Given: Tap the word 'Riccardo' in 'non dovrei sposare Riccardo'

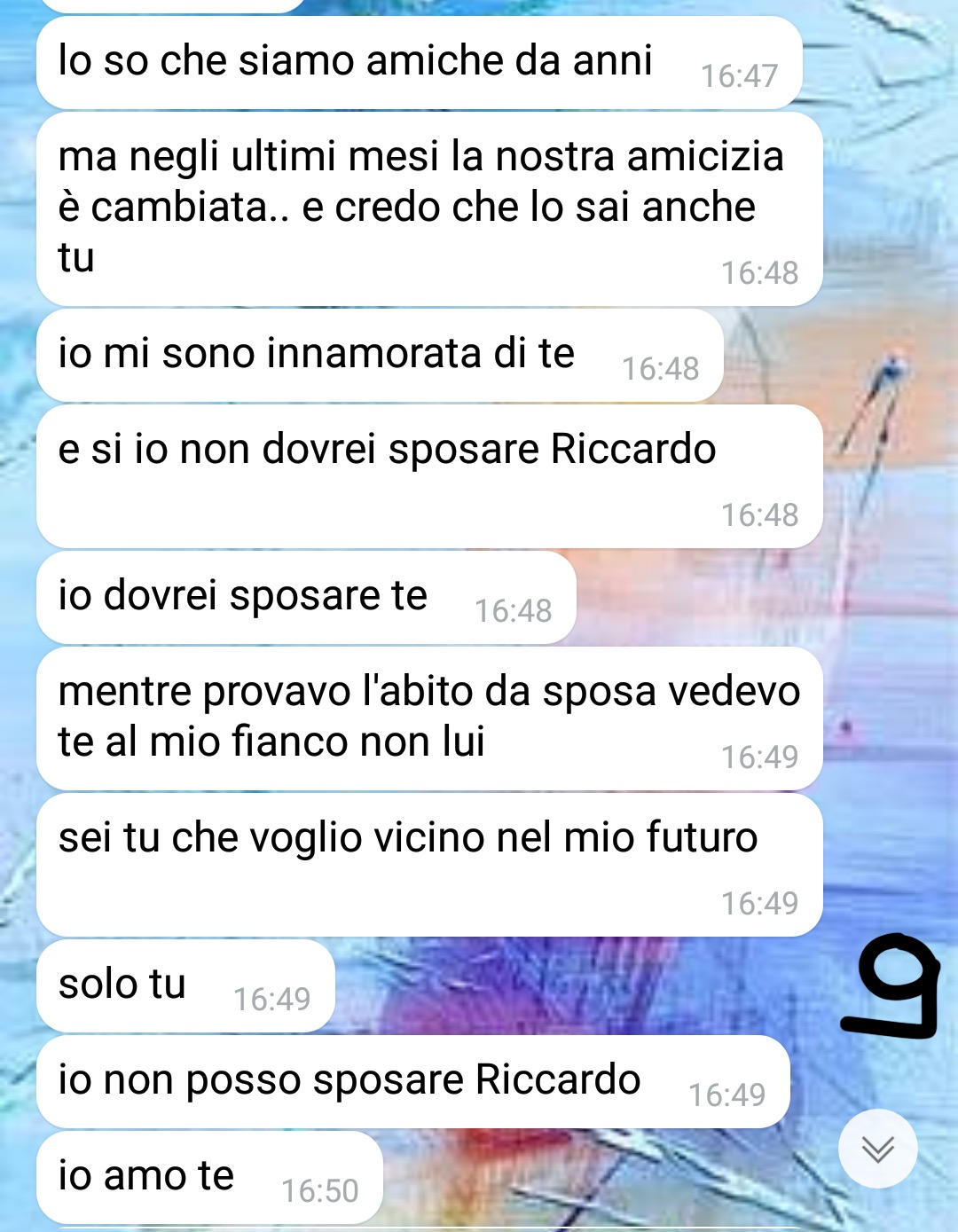Looking at the screenshot, I should click(633, 449).
